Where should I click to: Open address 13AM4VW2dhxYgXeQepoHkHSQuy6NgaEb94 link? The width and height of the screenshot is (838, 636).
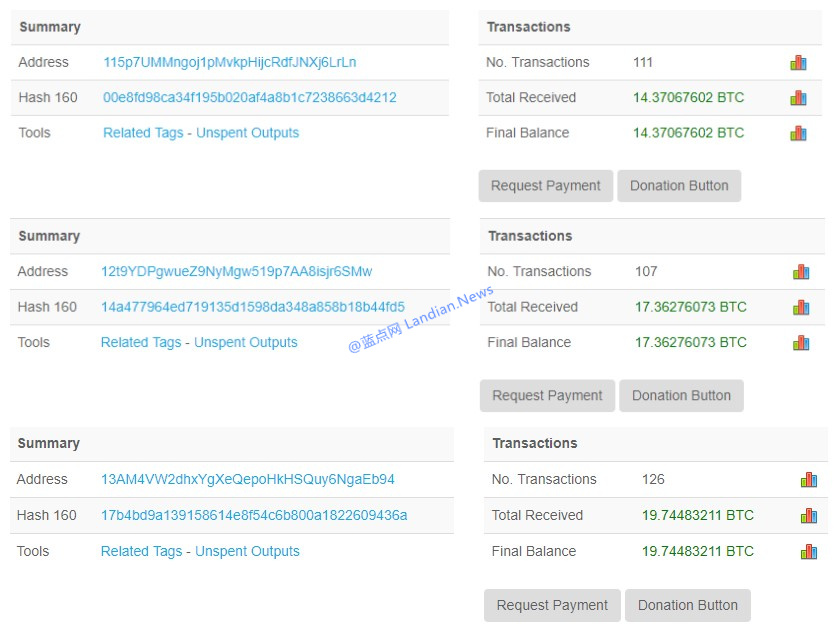click(247, 480)
